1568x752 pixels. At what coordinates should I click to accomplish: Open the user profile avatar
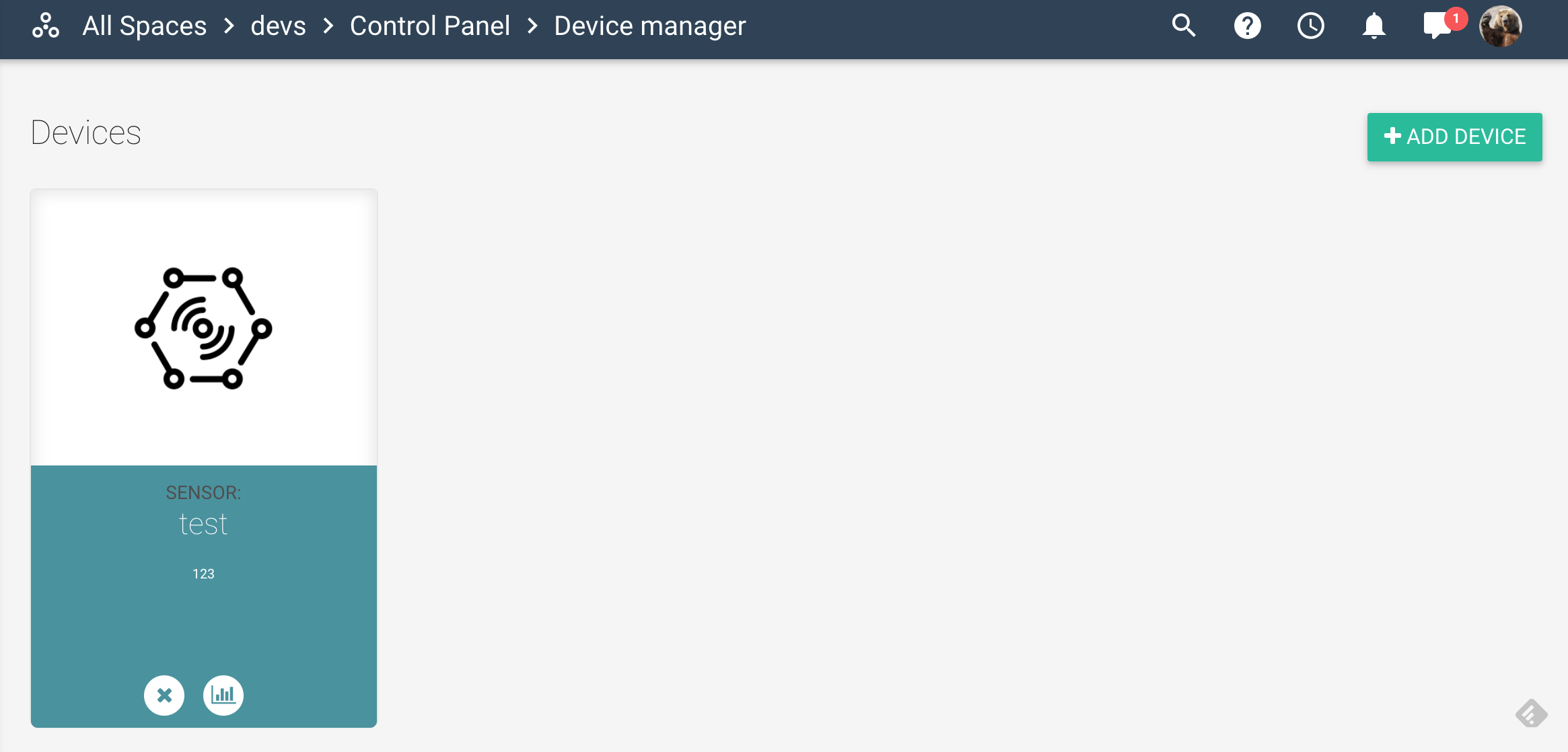(1500, 26)
